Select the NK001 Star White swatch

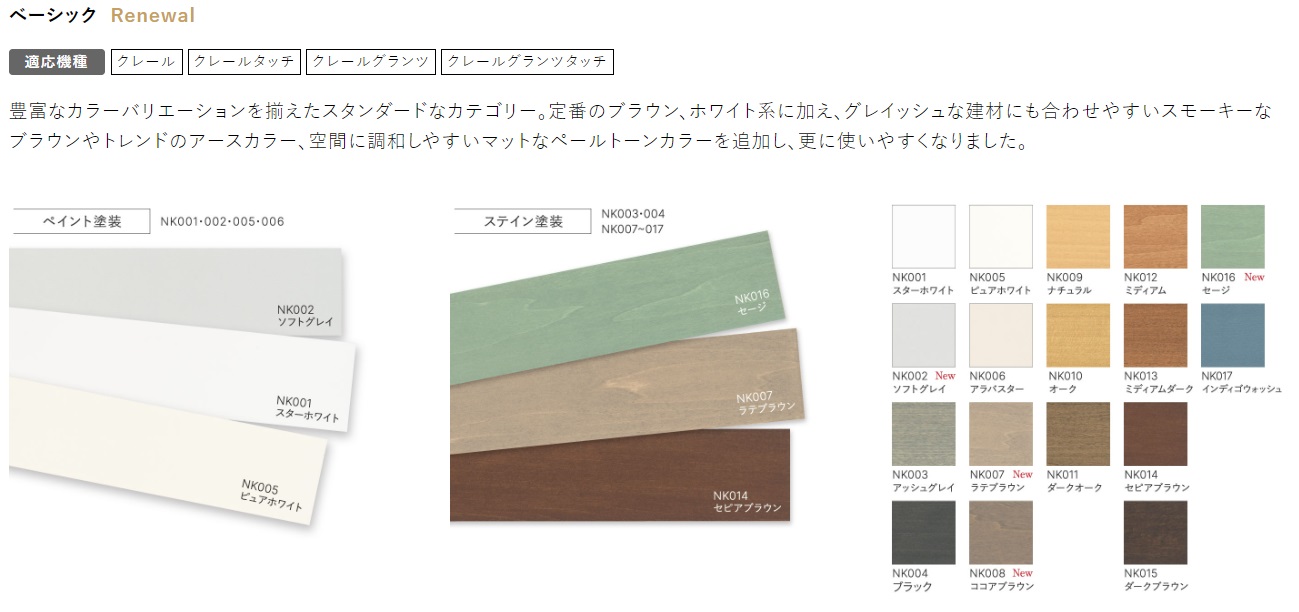pos(923,237)
